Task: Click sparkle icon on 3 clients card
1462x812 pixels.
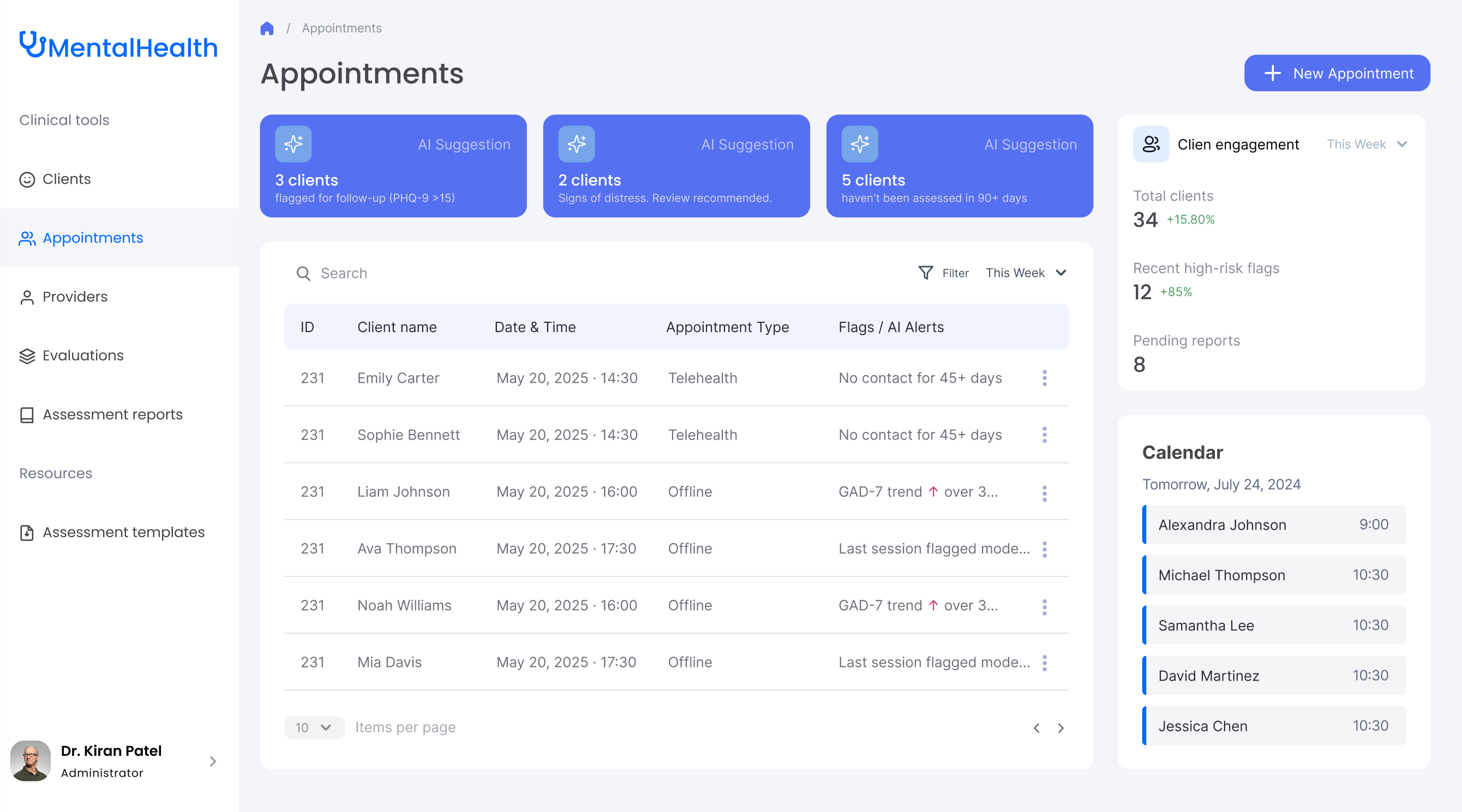Action: click(293, 144)
